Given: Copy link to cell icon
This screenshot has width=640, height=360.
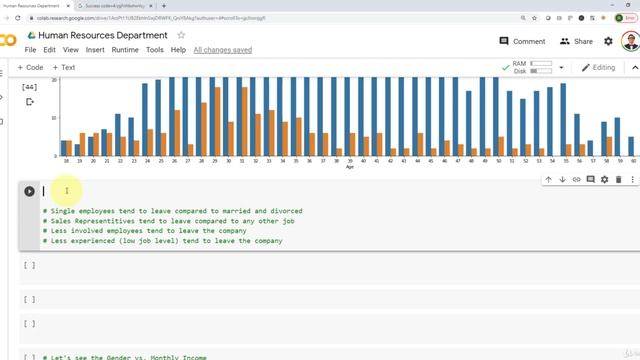Looking at the screenshot, I should tap(576, 180).
